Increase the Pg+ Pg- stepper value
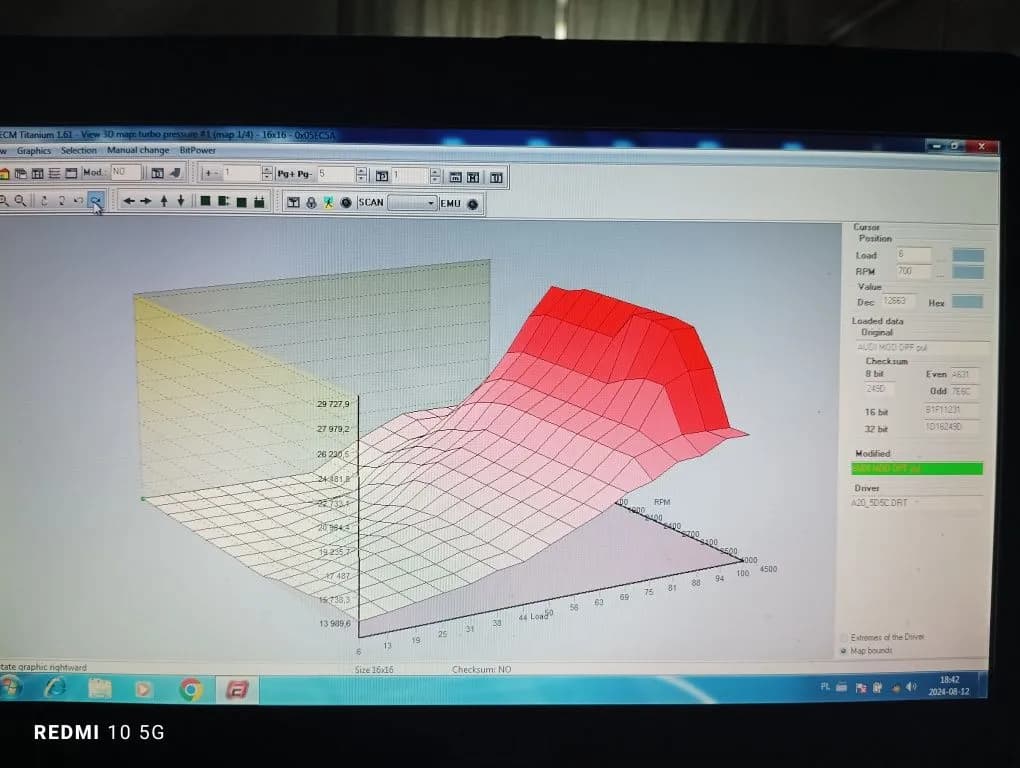This screenshot has height=768, width=1020. (x=361, y=171)
